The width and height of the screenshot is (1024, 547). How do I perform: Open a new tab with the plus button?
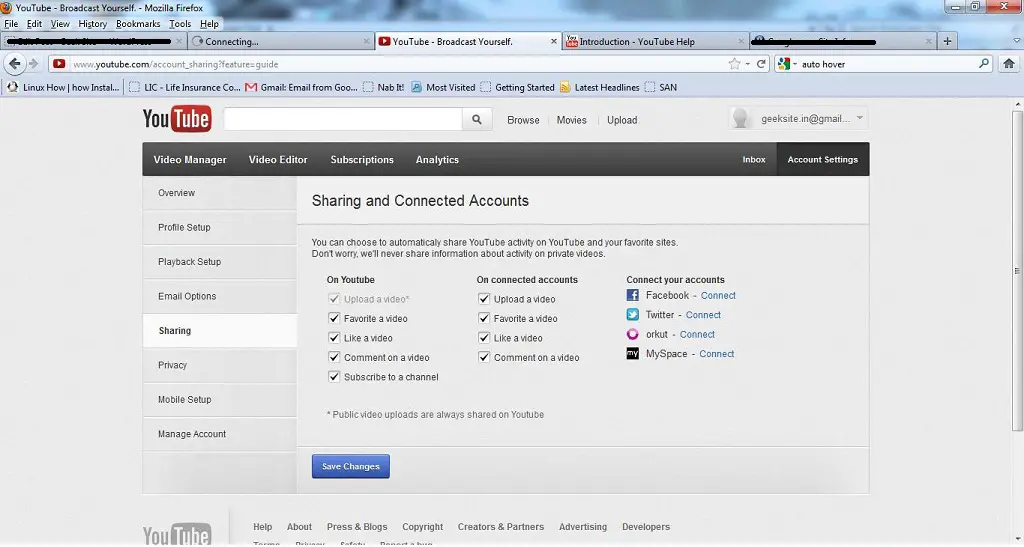pyautogui.click(x=947, y=41)
